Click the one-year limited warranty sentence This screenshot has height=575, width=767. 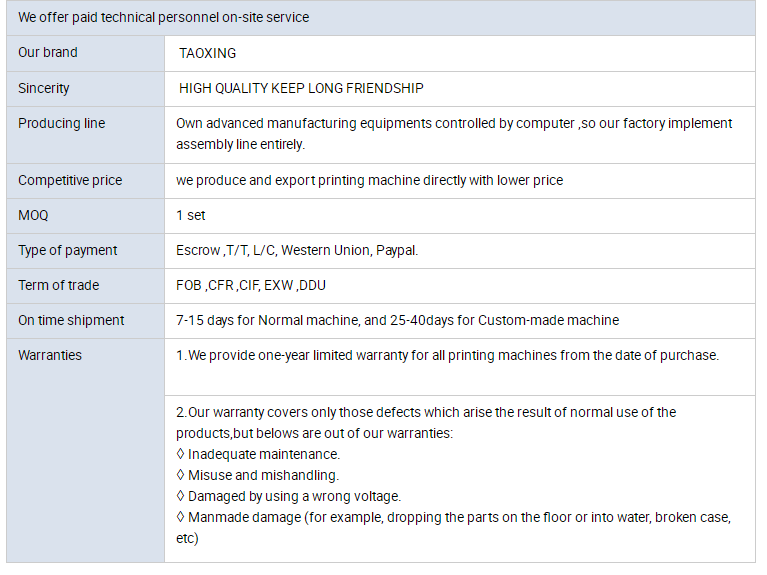coord(447,355)
